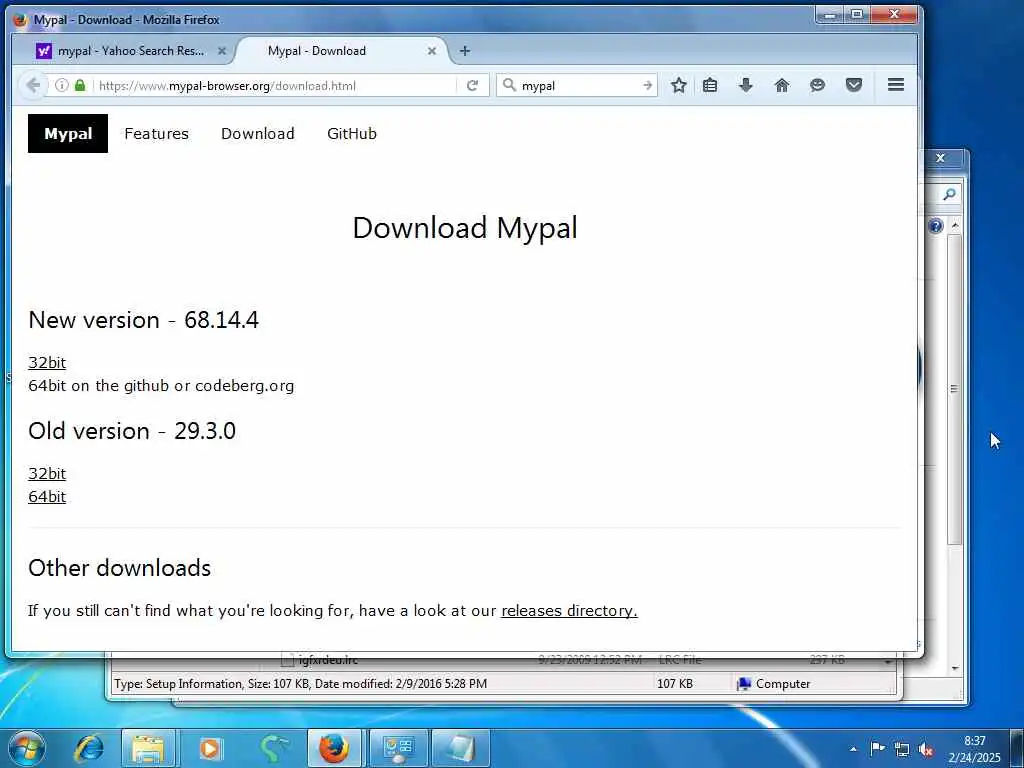Open site information icon in address bar
Viewport: 1024px width, 768px height.
(61, 86)
